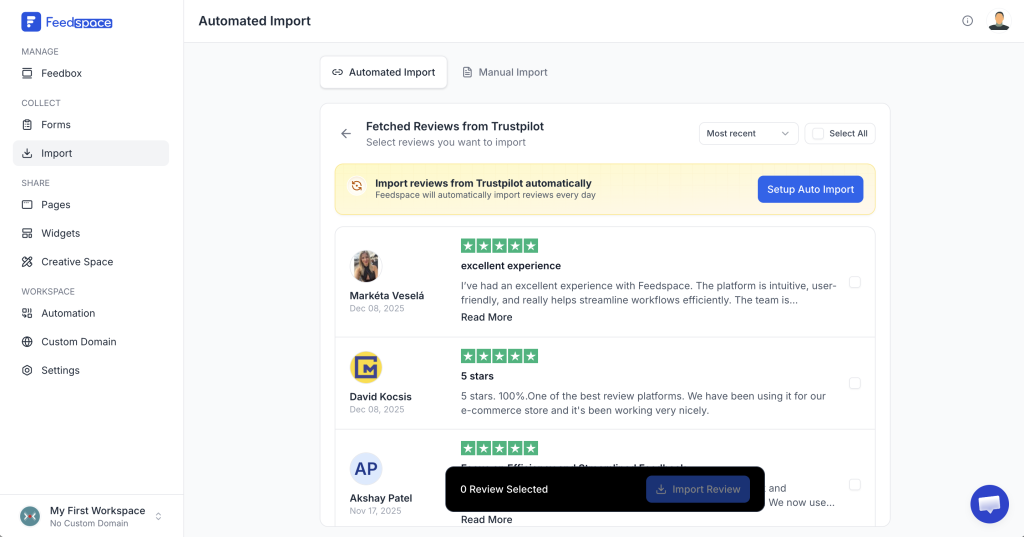Tick the checkbox for David Kocsis review
Image resolution: width=1024 pixels, height=537 pixels.
point(854,383)
